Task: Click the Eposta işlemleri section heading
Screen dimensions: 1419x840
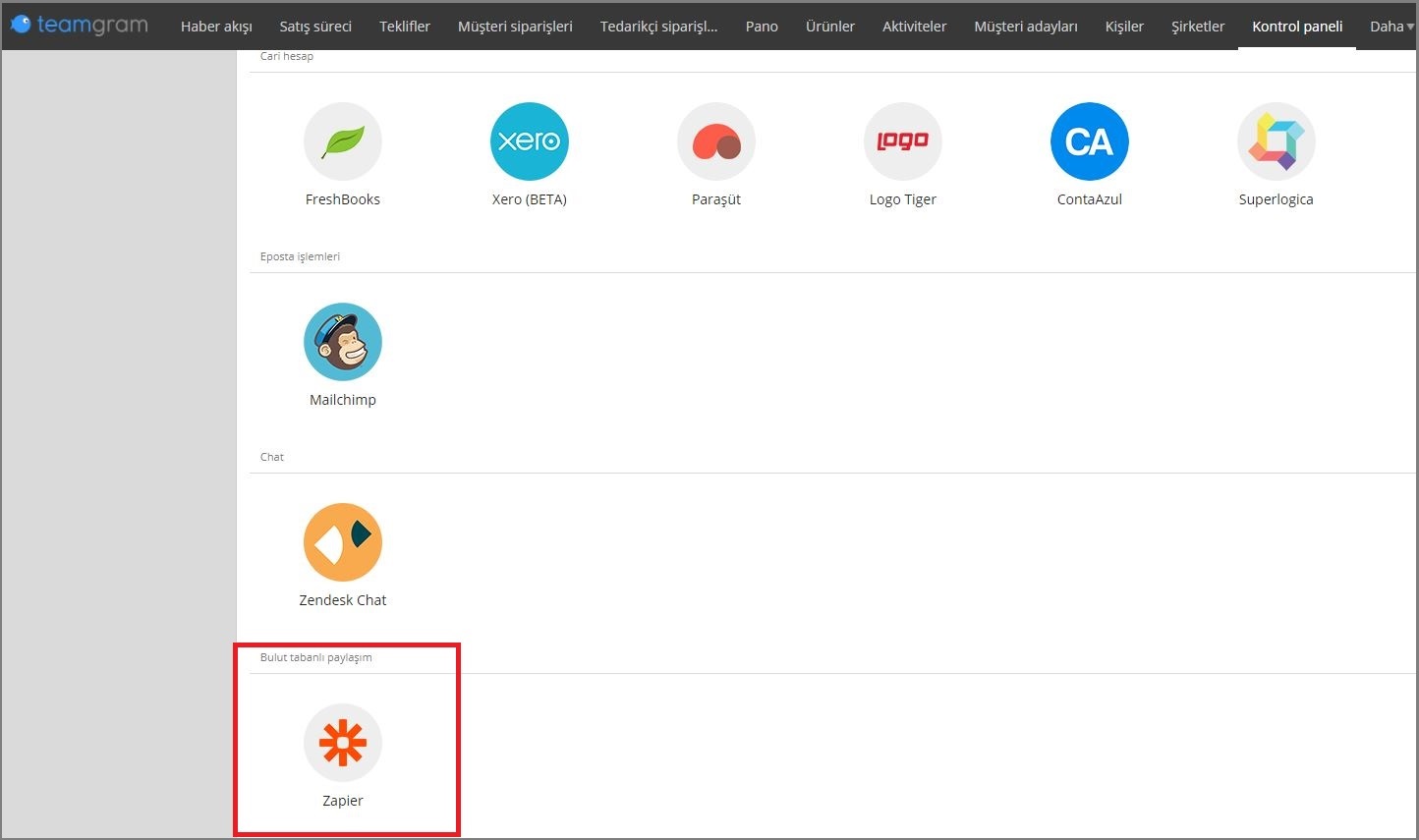Action: click(x=300, y=256)
